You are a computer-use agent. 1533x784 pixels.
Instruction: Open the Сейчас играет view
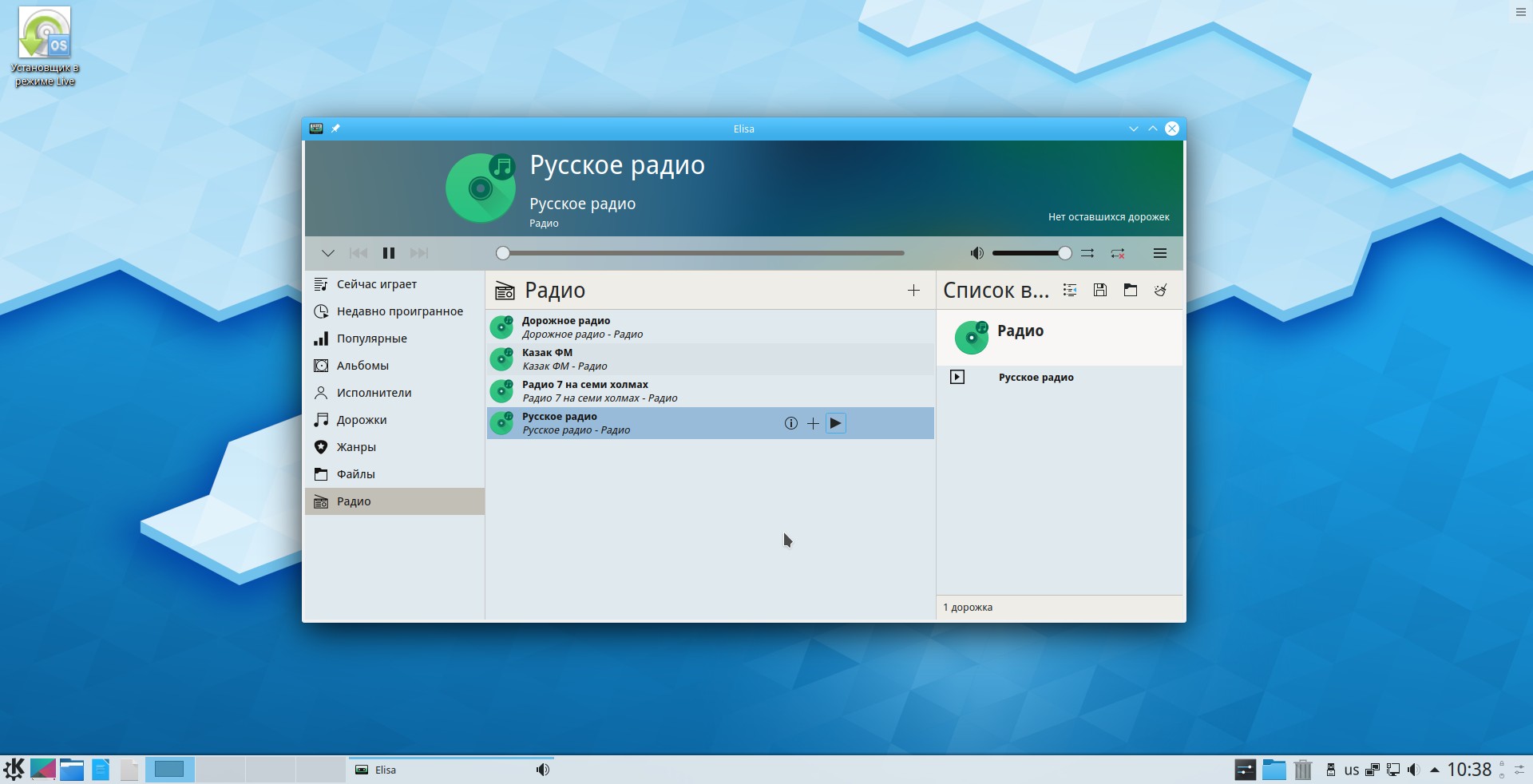(394, 284)
